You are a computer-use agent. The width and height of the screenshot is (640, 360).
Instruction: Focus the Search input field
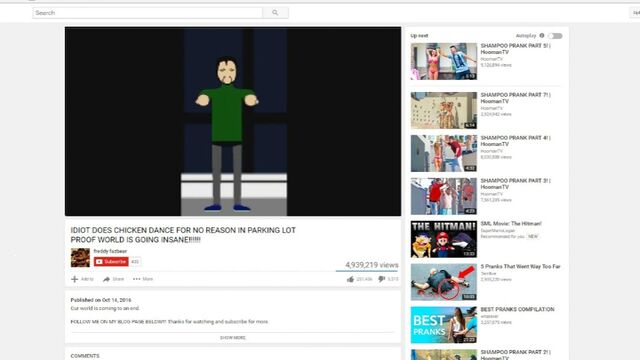147,13
